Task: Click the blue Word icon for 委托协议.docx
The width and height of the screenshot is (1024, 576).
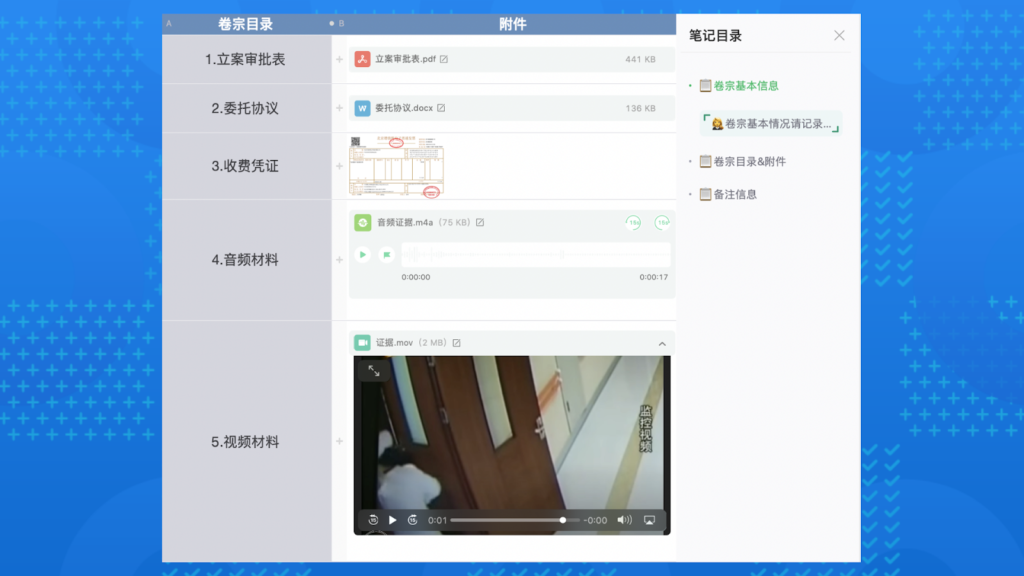Action: (x=362, y=108)
